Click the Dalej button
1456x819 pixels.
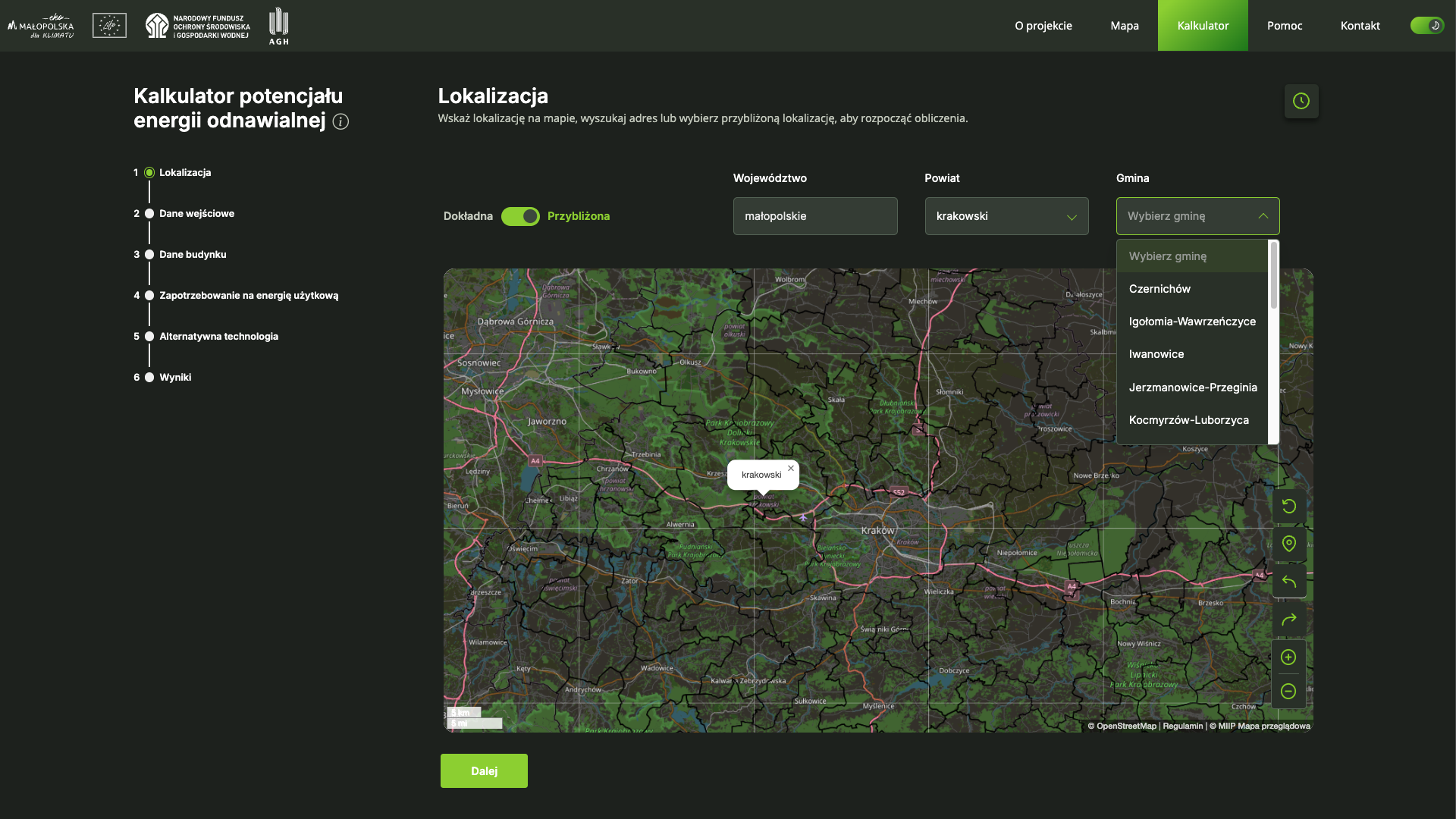484,770
